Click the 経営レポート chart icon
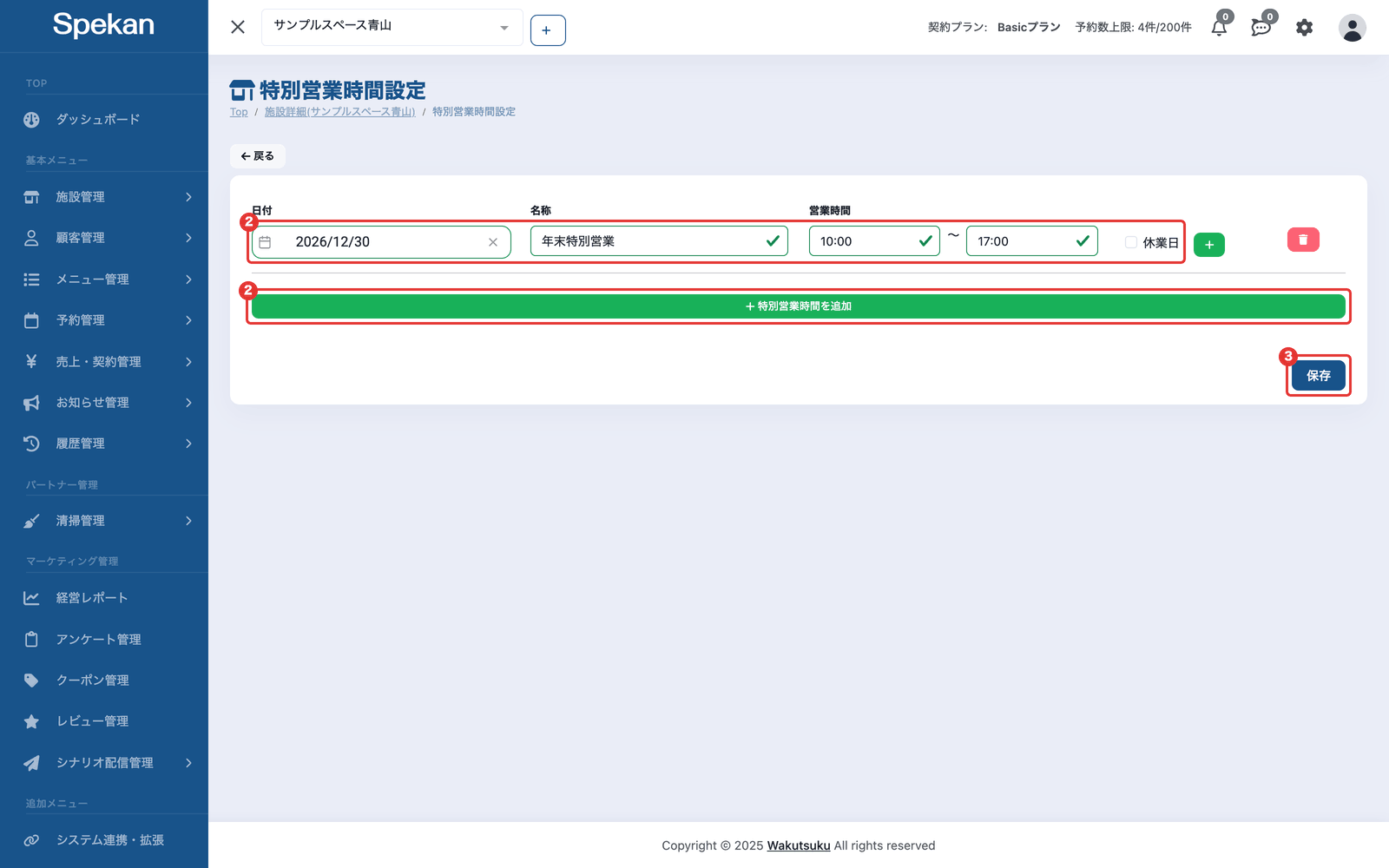The image size is (1389, 868). [31, 598]
